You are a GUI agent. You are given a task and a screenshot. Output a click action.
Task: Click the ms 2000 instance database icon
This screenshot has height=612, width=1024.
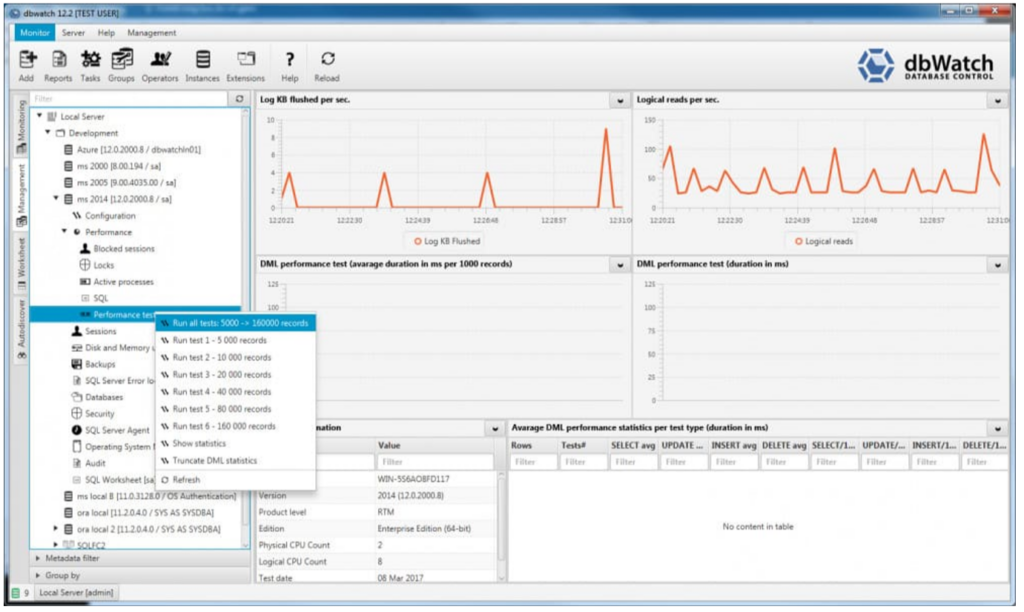point(69,166)
